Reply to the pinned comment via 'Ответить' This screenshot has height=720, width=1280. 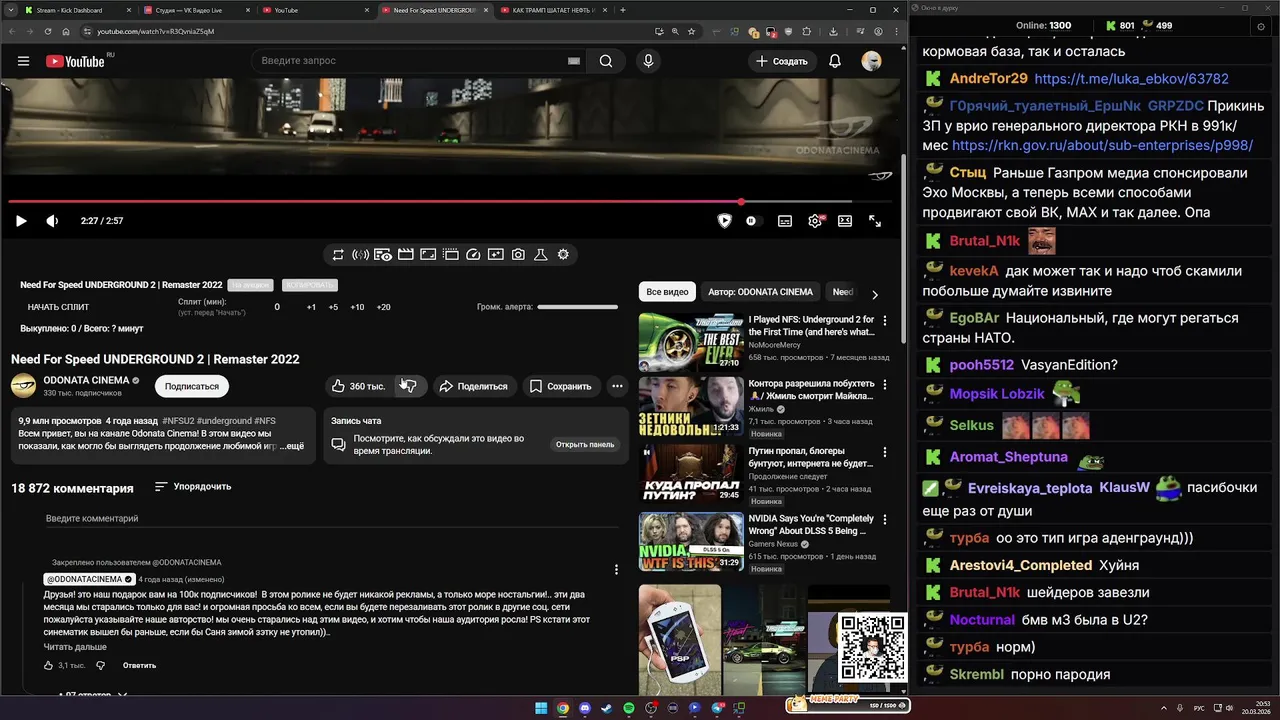139,665
